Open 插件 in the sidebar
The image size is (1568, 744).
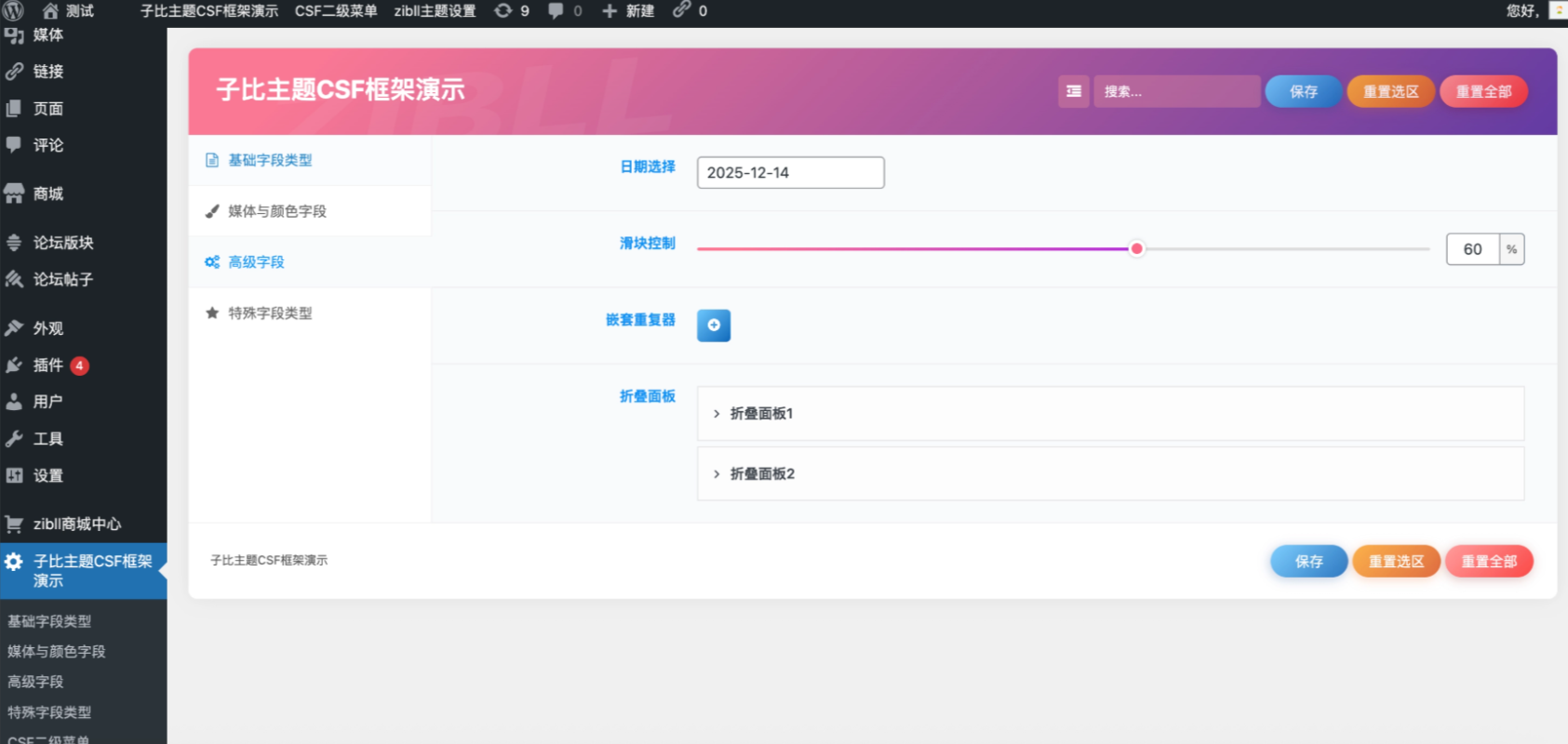83,365
